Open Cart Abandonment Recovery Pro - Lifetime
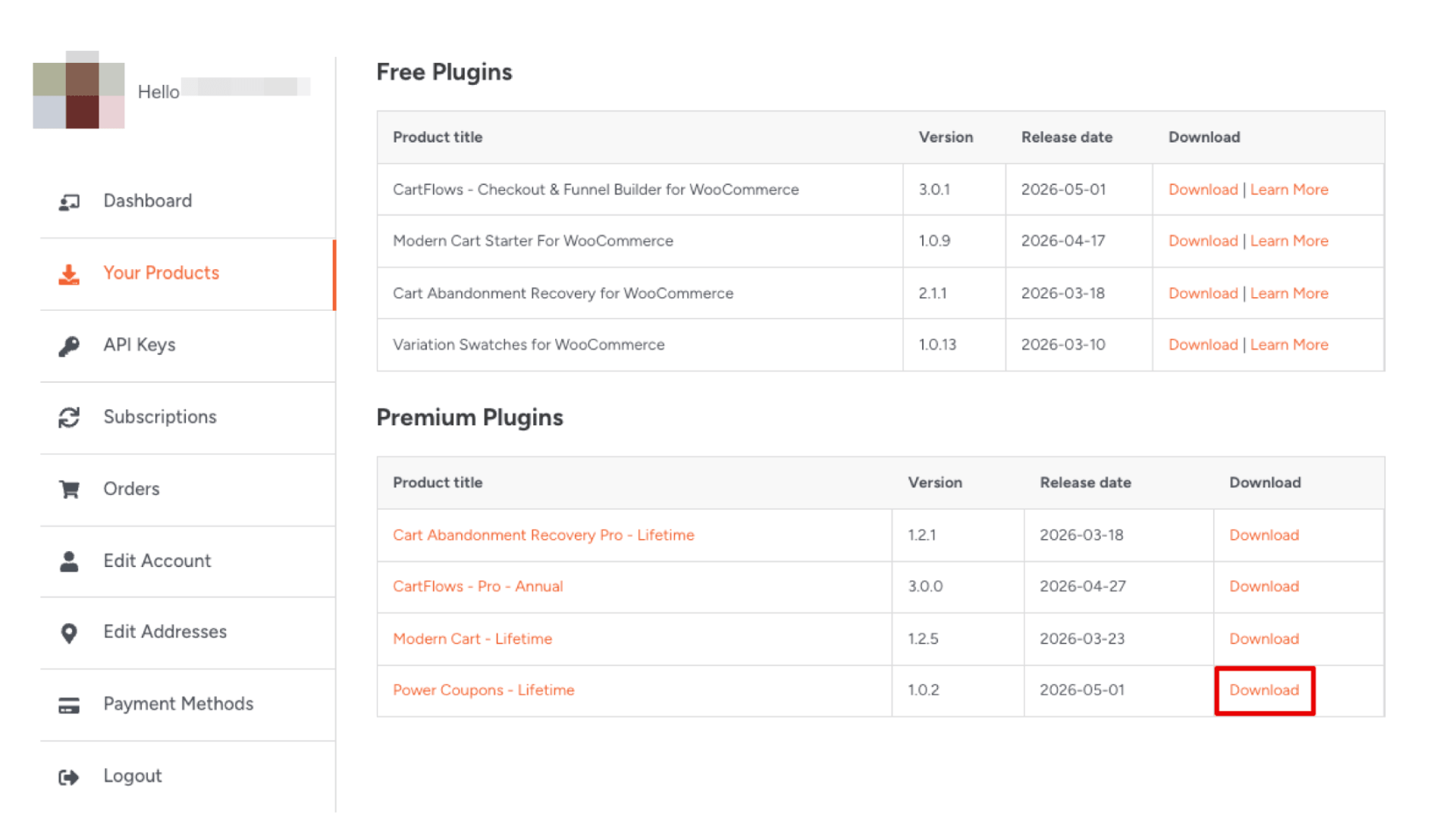The image size is (1456, 821). click(x=544, y=535)
